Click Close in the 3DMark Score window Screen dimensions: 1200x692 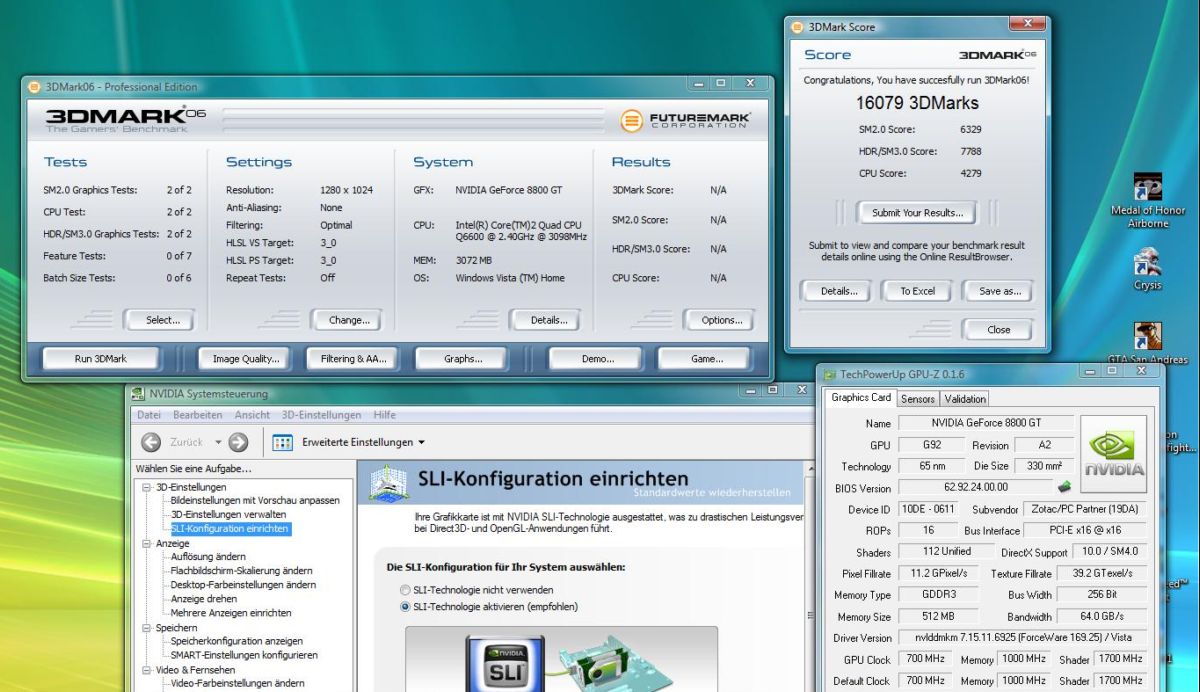999,329
